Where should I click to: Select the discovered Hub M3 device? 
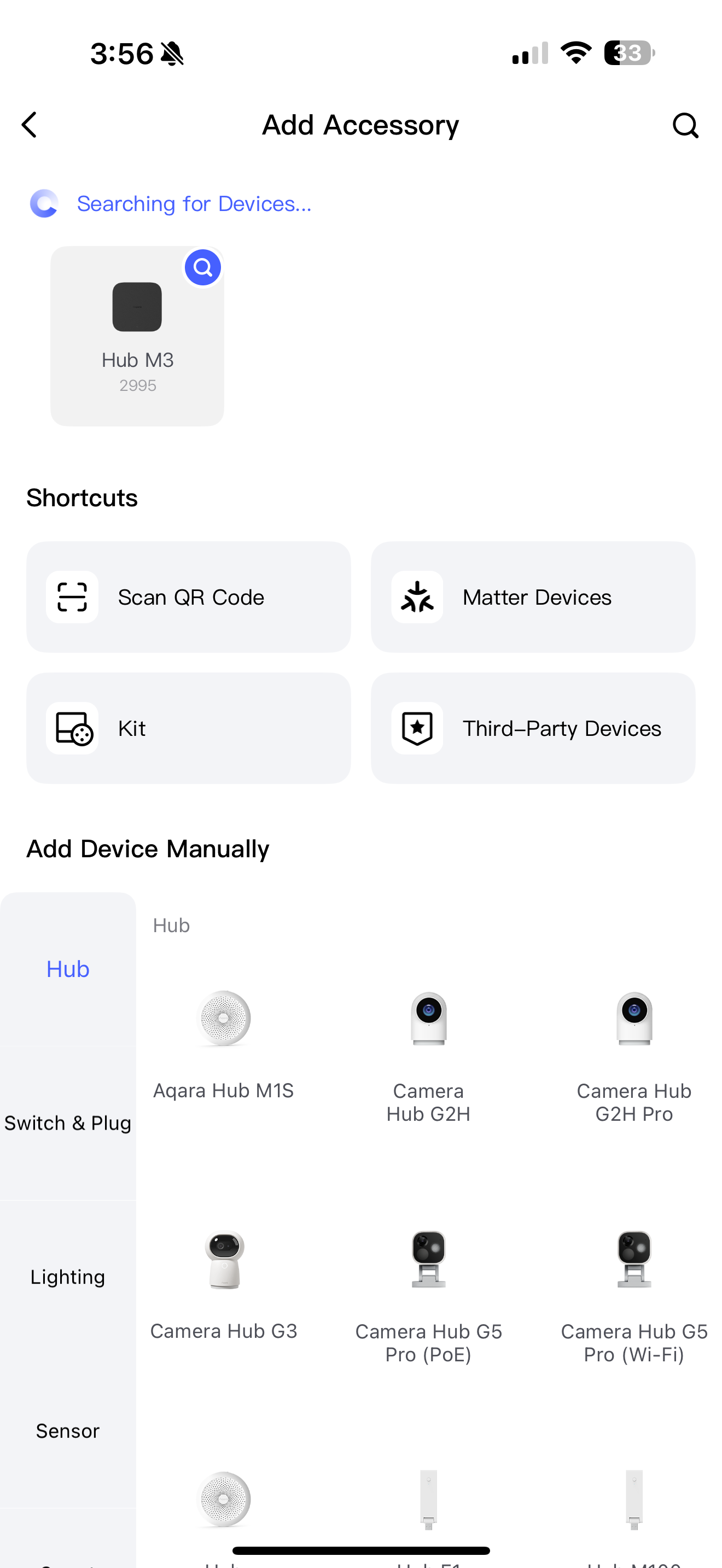137,336
